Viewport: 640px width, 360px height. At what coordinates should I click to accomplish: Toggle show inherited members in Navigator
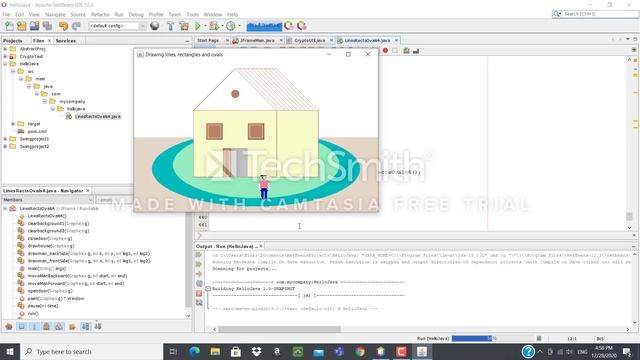(9, 327)
